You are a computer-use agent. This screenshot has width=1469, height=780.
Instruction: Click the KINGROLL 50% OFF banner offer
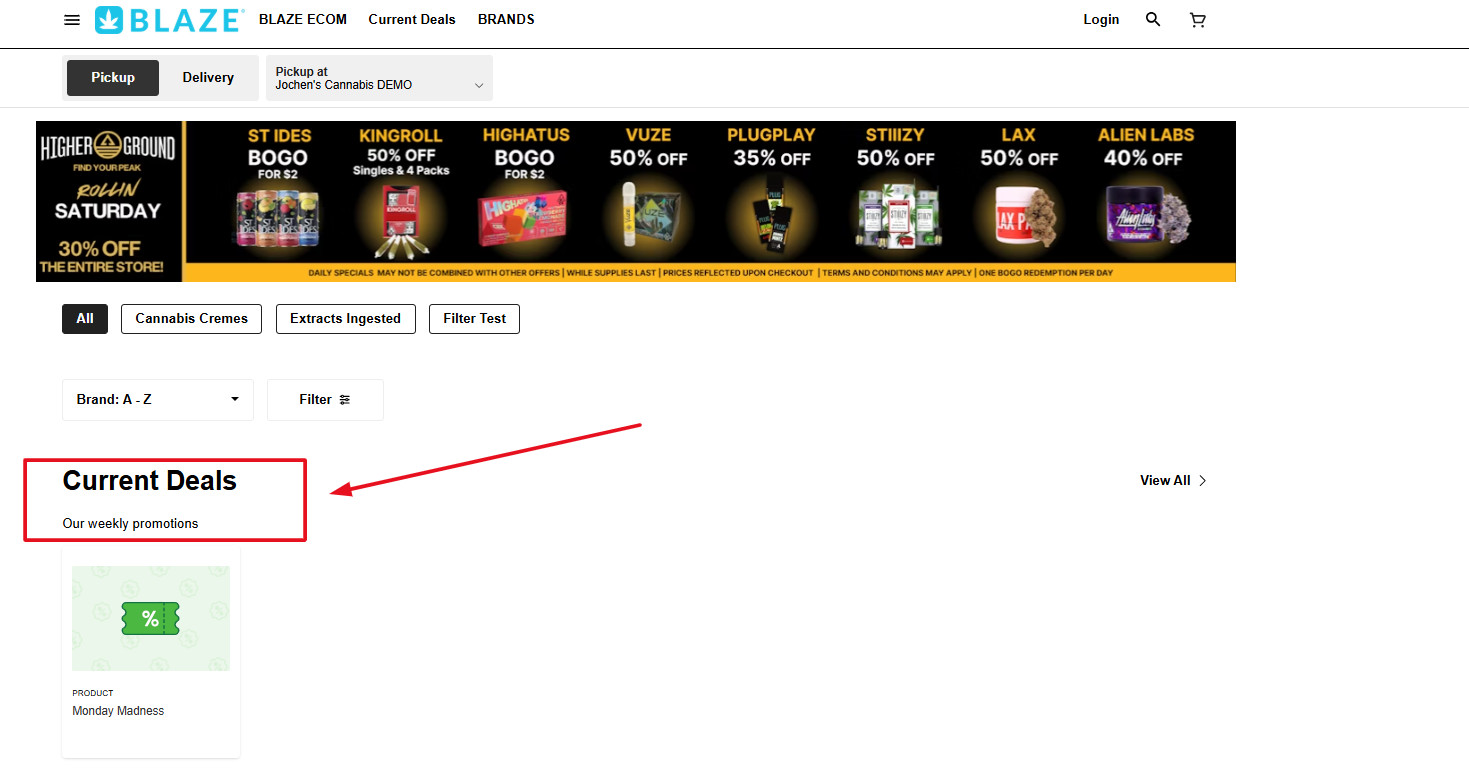coord(400,192)
